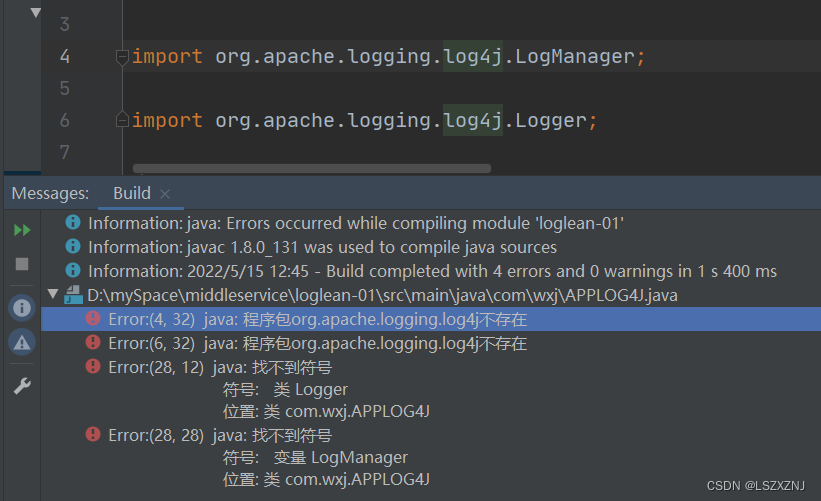Viewport: 821px width, 501px height.
Task: Click the fold end marker on line 6
Action: point(122,120)
